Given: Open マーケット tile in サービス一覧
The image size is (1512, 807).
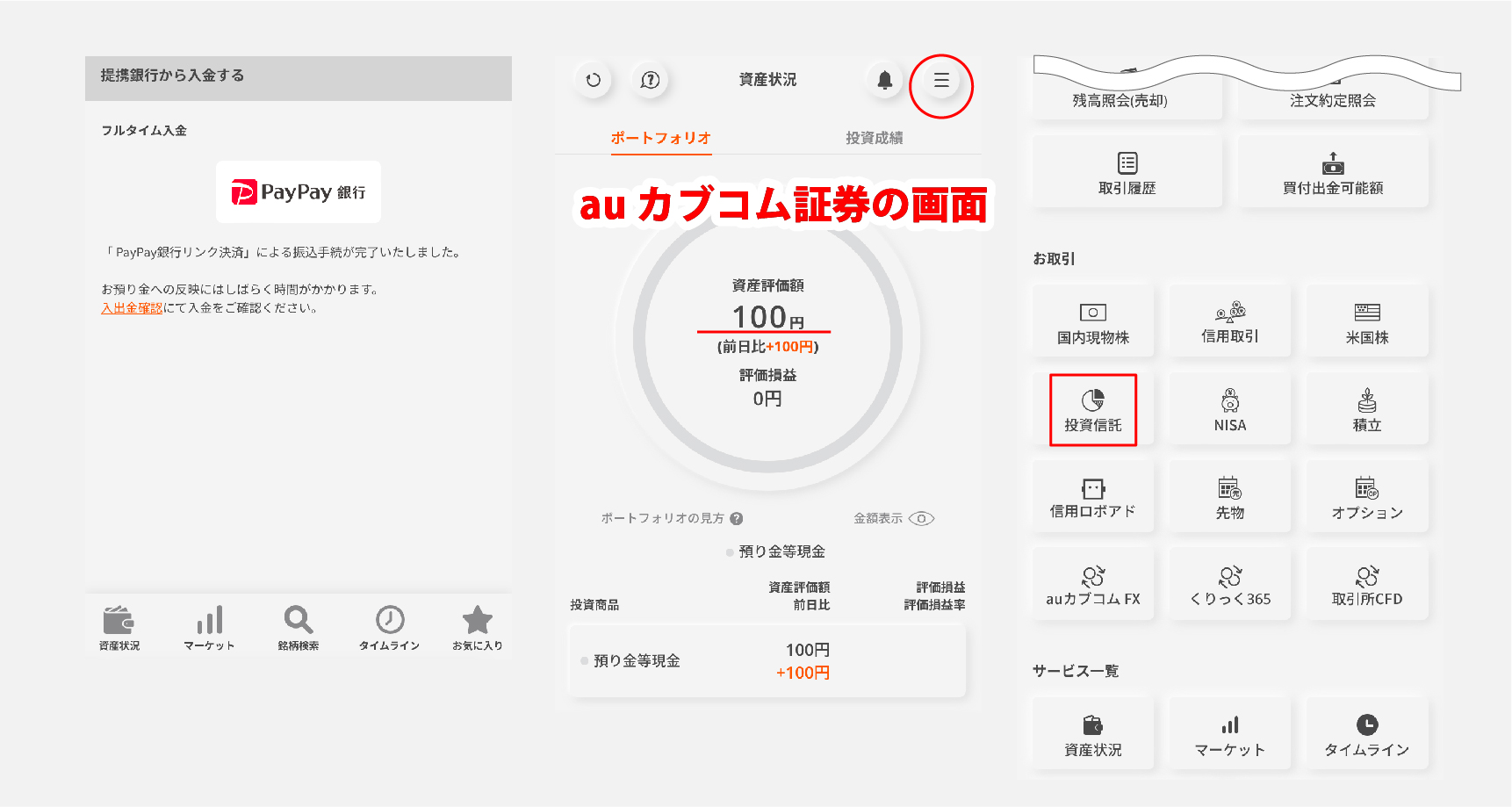Looking at the screenshot, I should [x=1230, y=734].
